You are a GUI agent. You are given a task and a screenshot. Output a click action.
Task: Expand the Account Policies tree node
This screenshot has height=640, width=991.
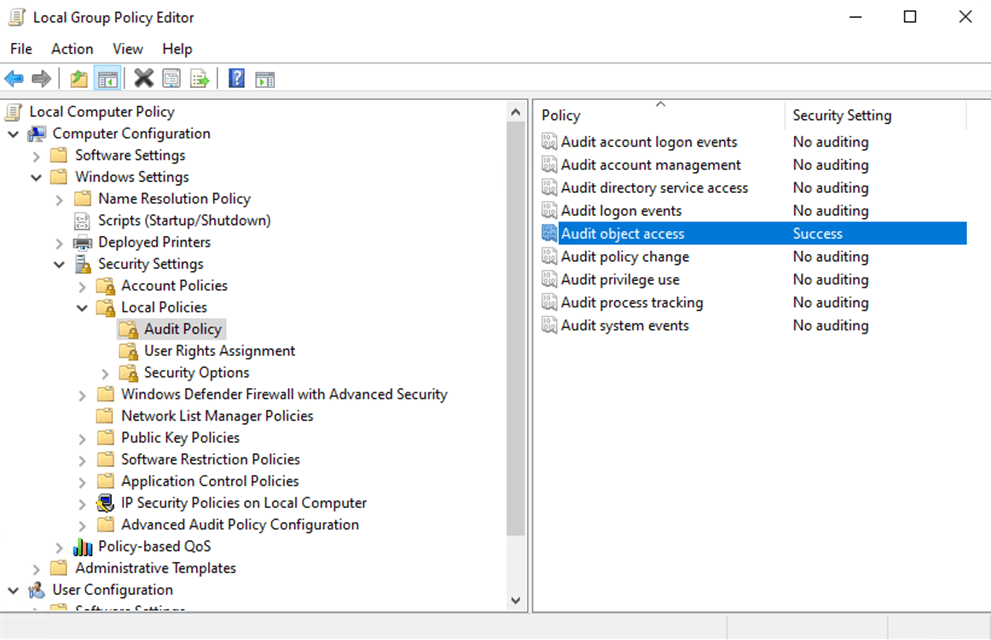click(x=82, y=286)
